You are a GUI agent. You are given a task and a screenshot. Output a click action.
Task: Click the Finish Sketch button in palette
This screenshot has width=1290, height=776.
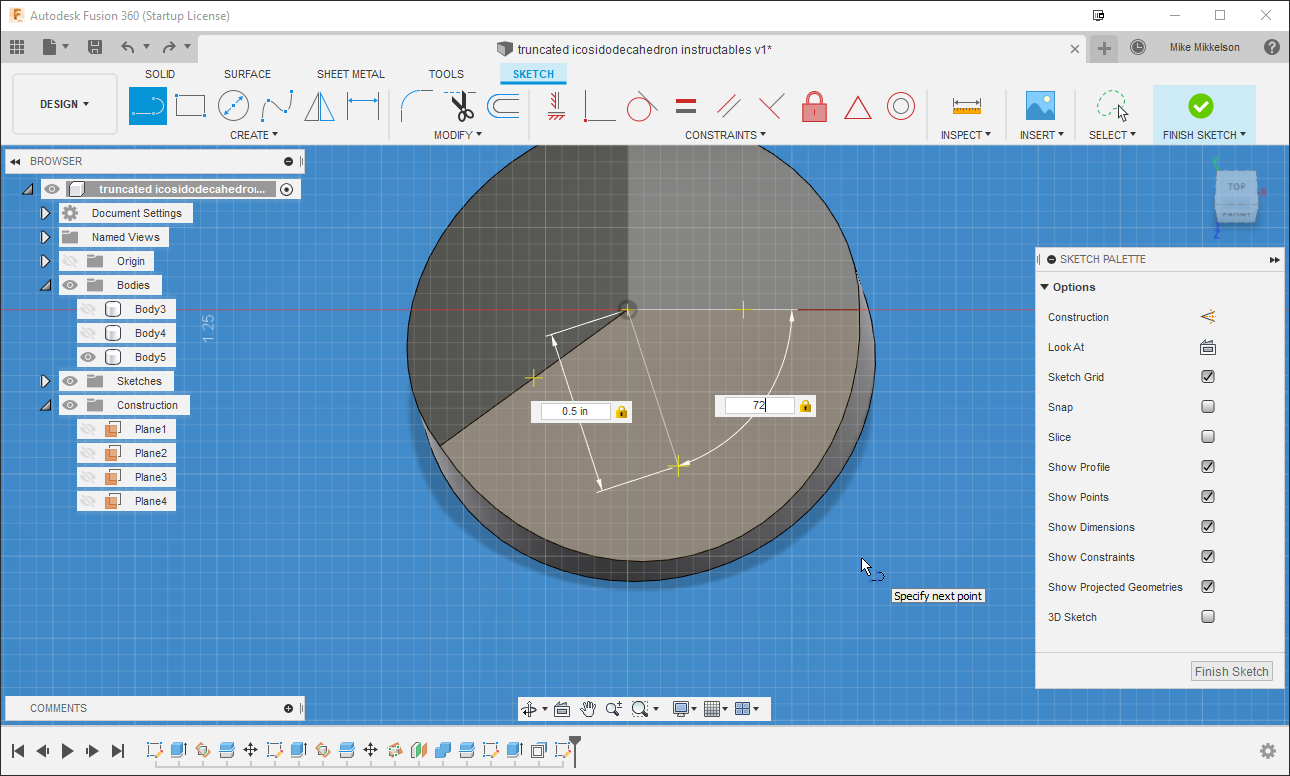coord(1231,671)
